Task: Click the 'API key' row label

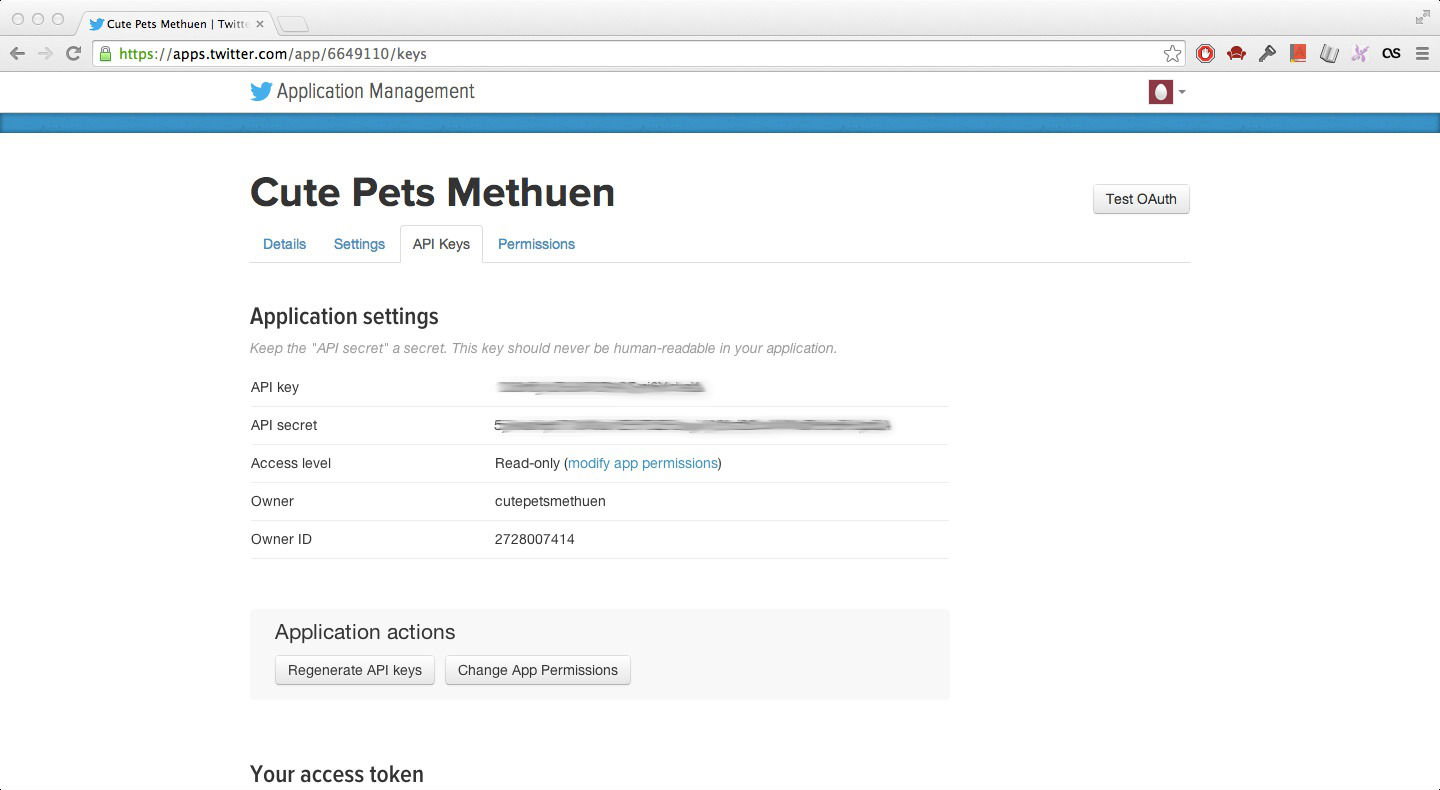Action: [x=275, y=387]
